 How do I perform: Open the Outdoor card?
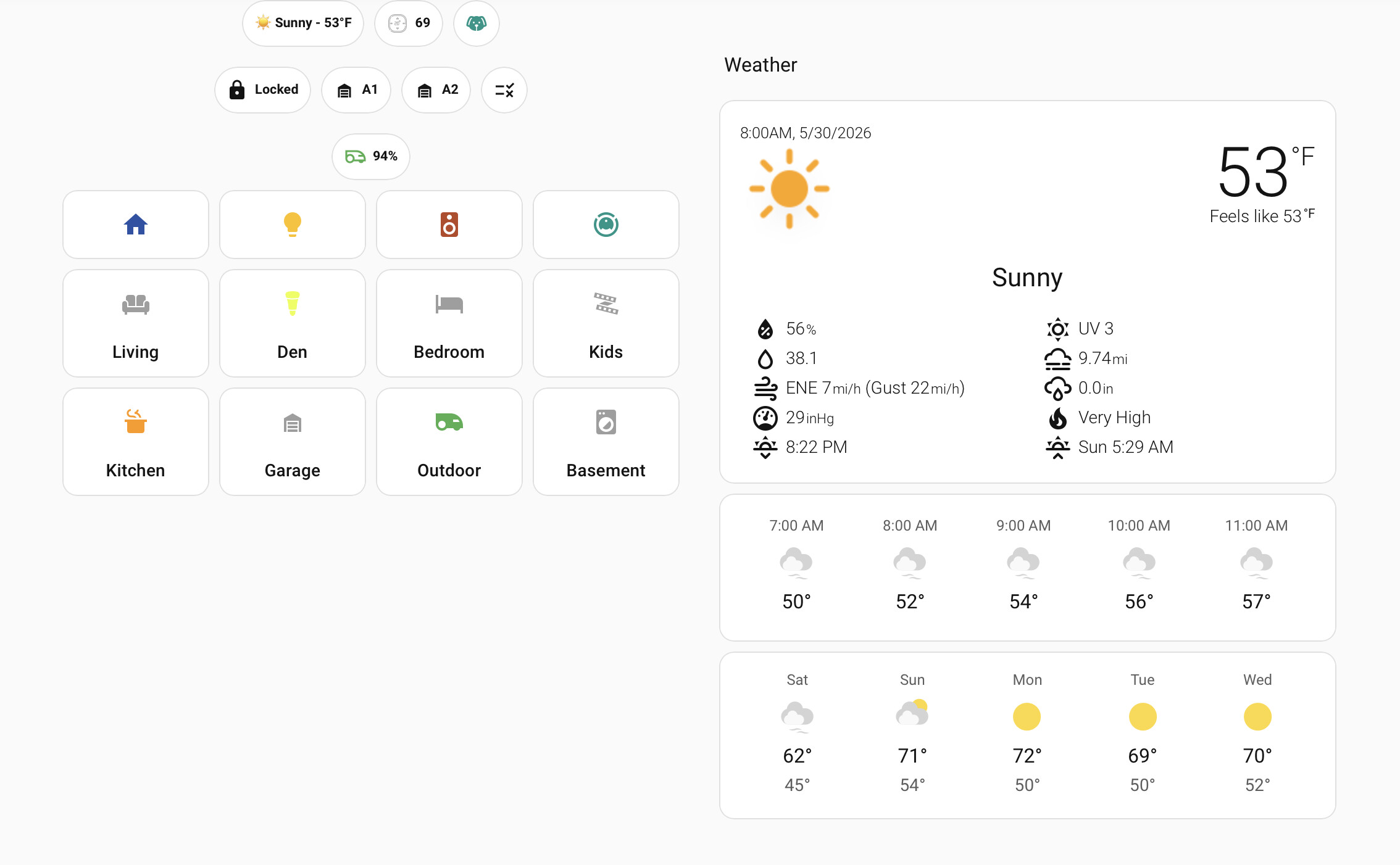point(449,442)
